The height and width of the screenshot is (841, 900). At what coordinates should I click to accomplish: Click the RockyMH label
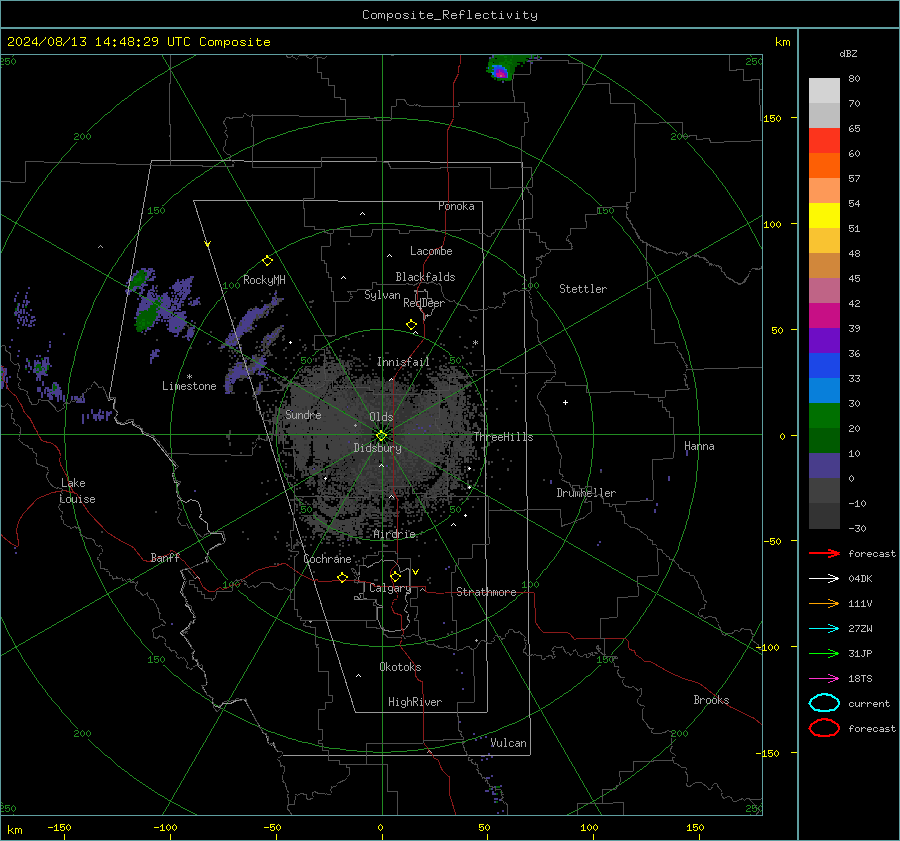264,280
